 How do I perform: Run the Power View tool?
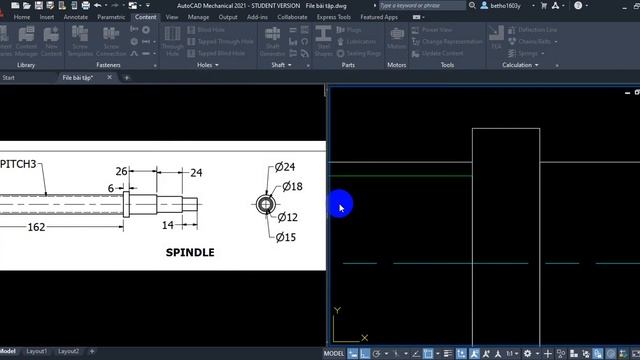[432, 30]
